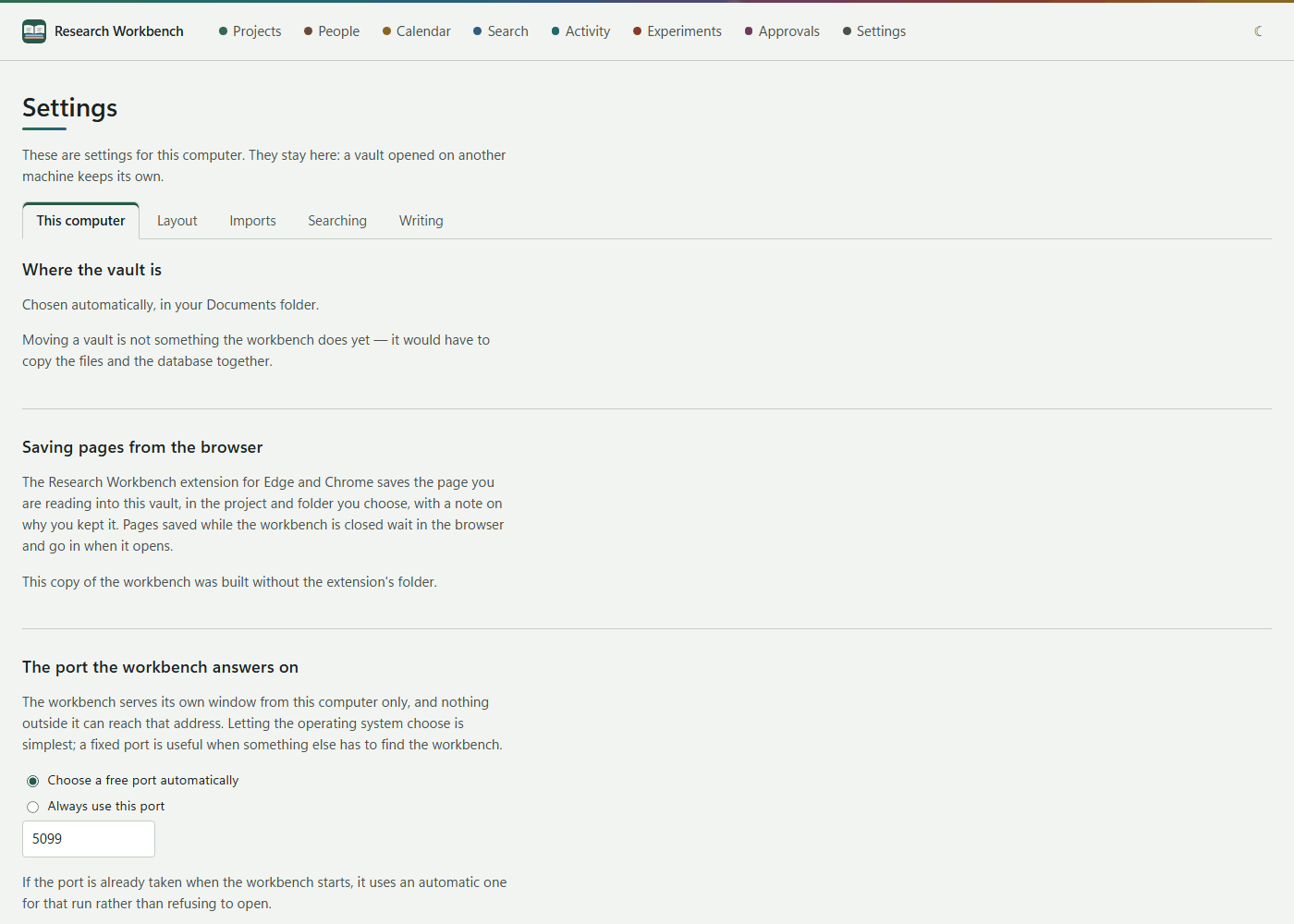Viewport: 1294px width, 924px height.
Task: Open the Approvals page
Action: [x=782, y=31]
